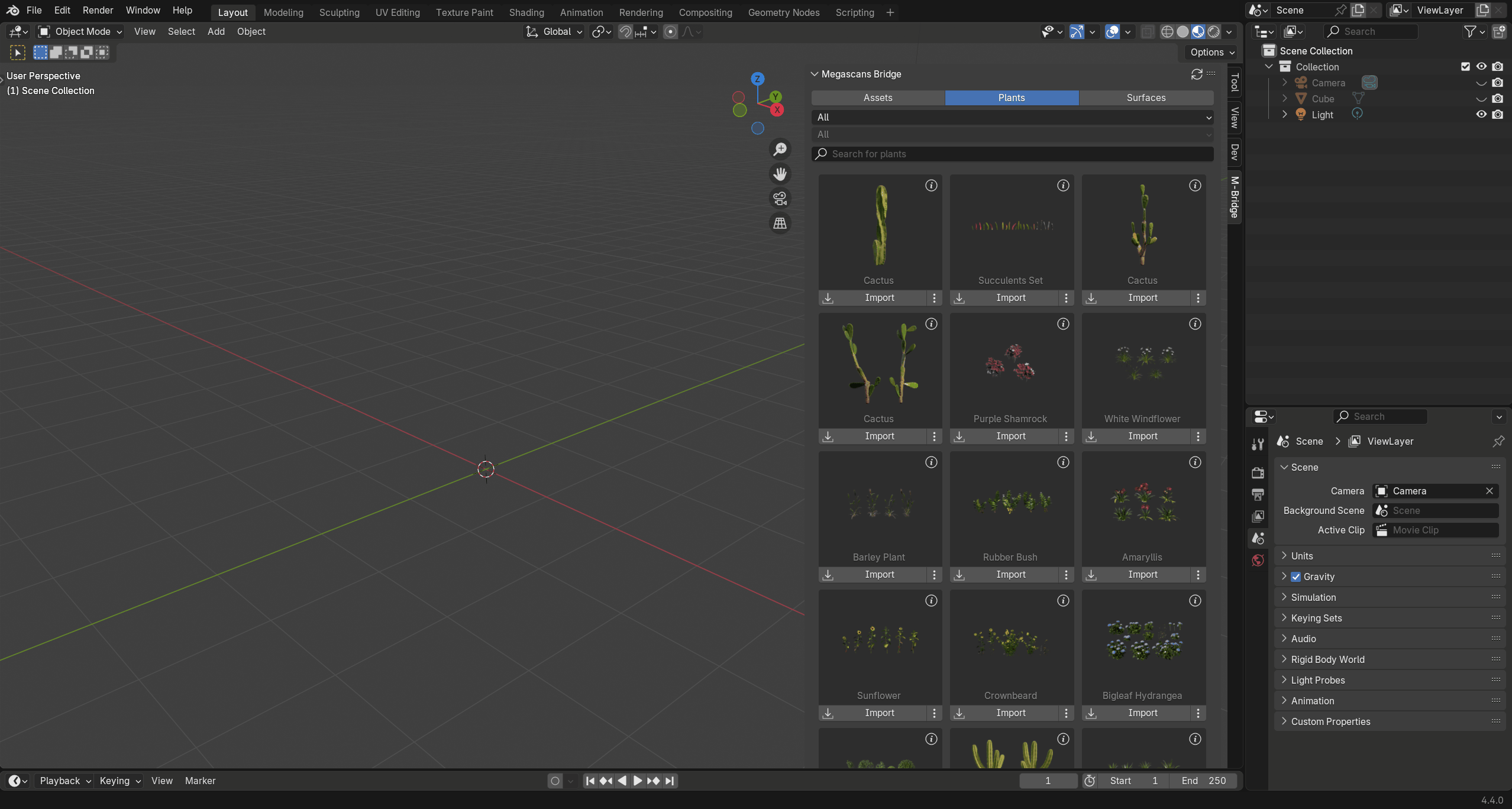Click the current frame number field

(1048, 781)
